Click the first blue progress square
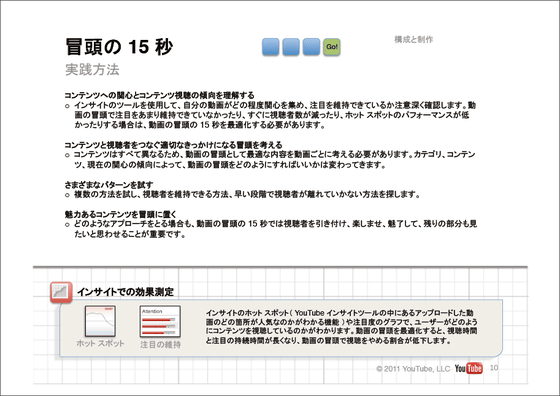The width and height of the screenshot is (560, 396). click(270, 47)
